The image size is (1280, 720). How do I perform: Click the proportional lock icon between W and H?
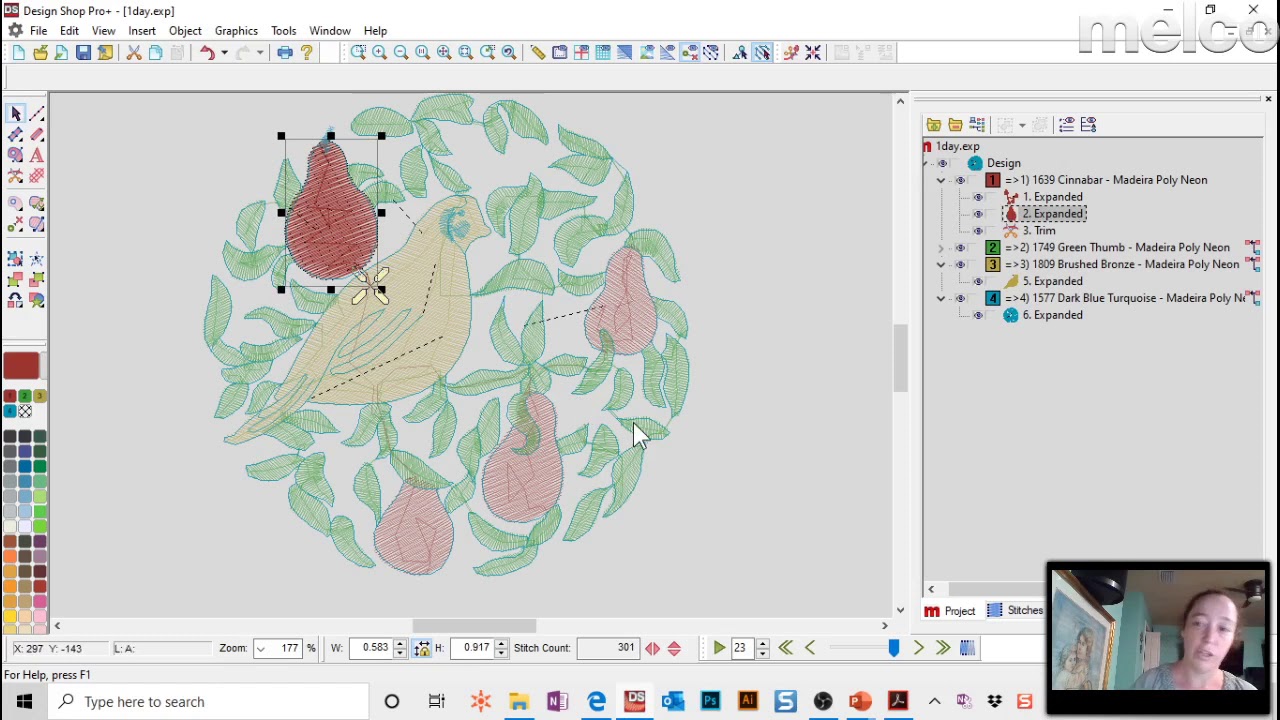point(422,649)
